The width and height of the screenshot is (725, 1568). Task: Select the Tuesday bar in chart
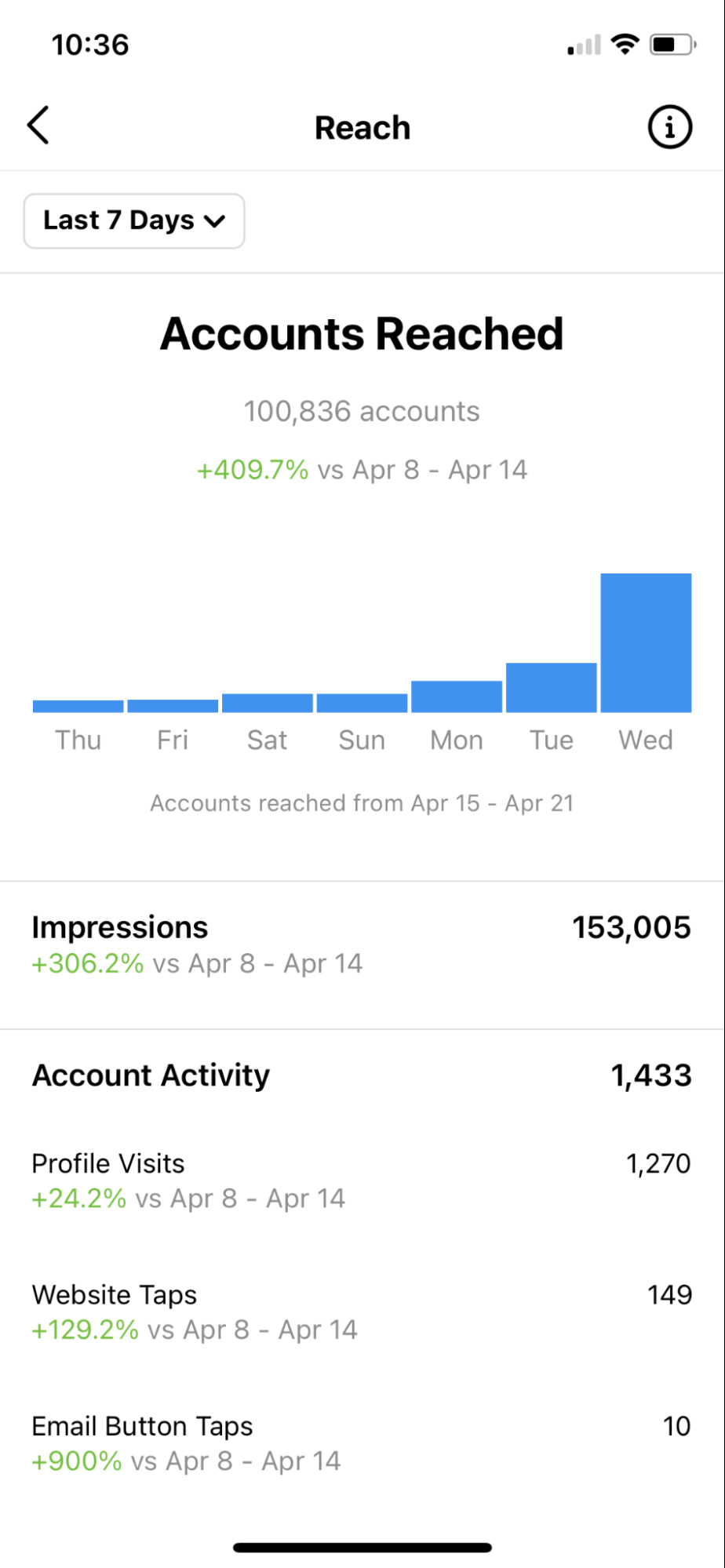pos(551,688)
